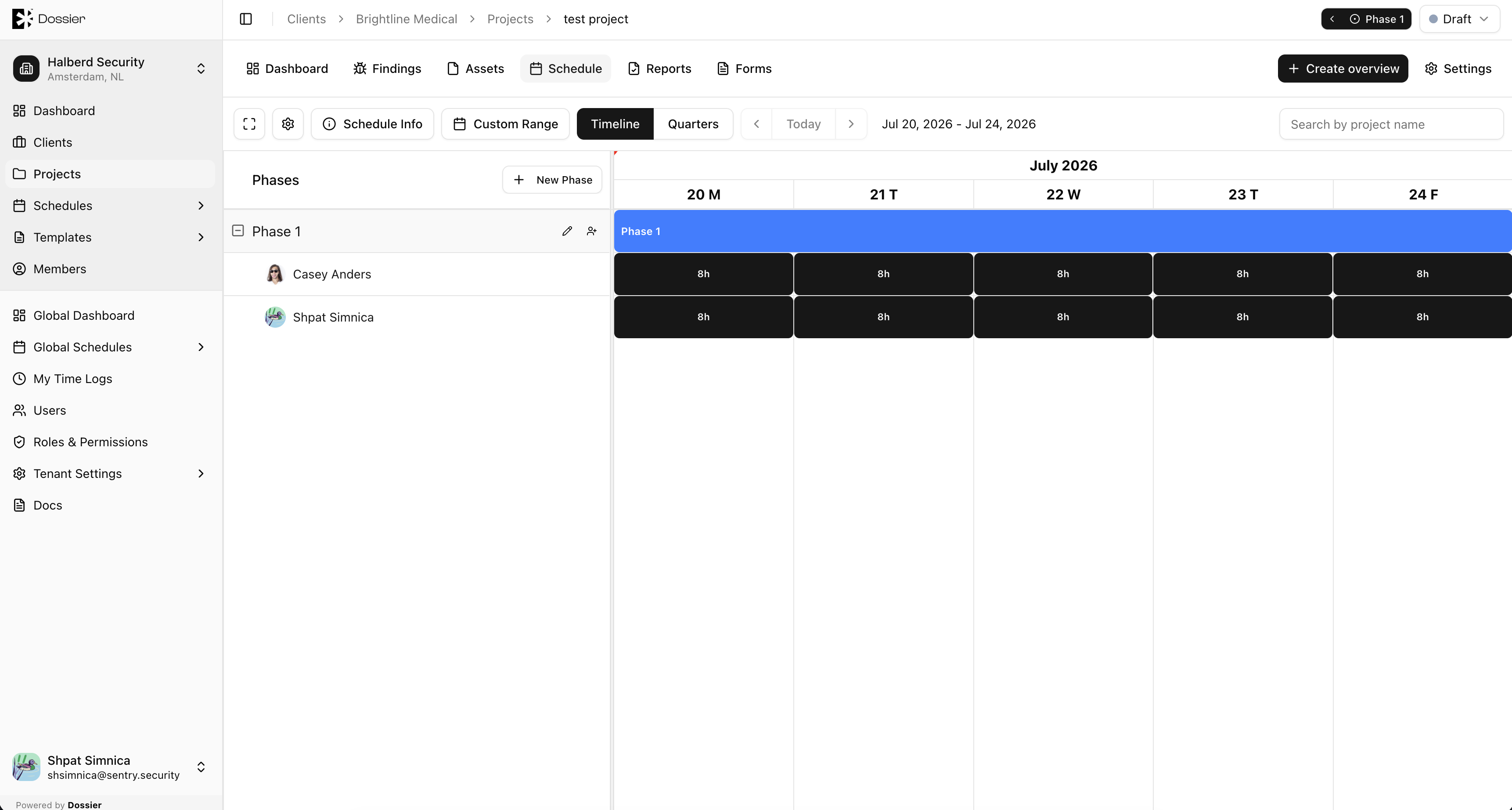Viewport: 1512px width, 810px height.
Task: Switch to Quarters view
Action: point(693,124)
